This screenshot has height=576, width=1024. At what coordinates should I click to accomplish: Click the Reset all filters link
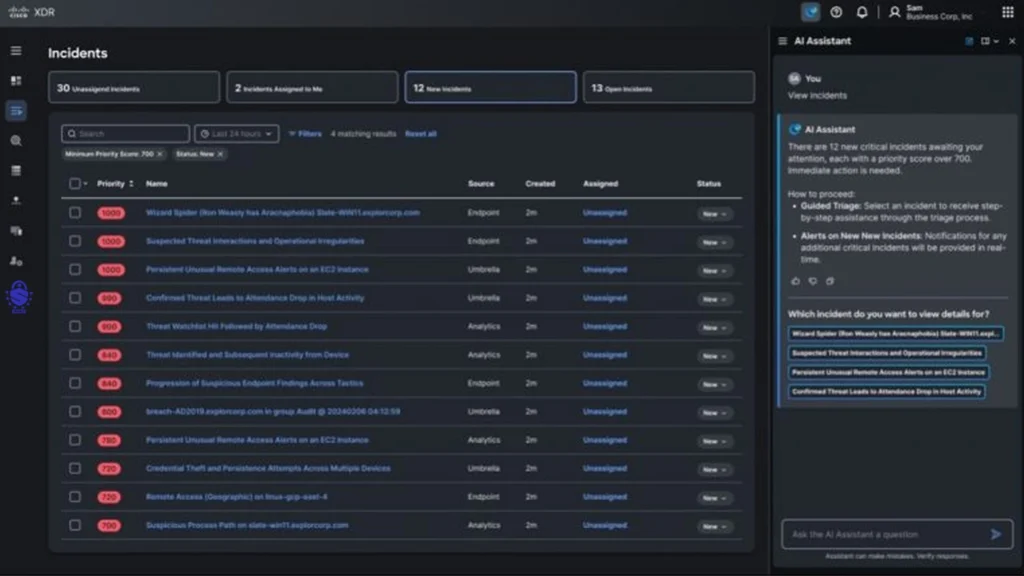421,134
